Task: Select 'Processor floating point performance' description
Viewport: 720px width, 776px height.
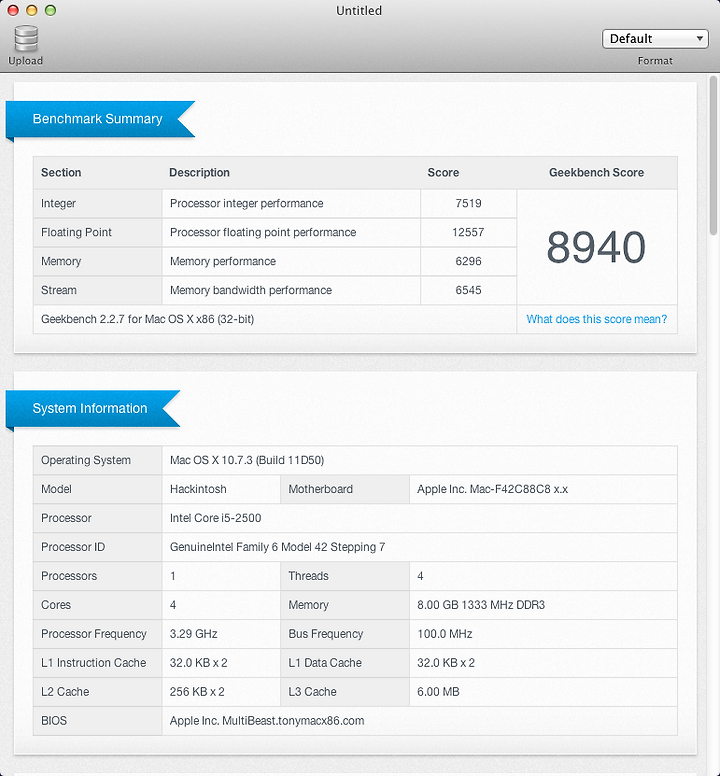Action: pyautogui.click(x=263, y=233)
